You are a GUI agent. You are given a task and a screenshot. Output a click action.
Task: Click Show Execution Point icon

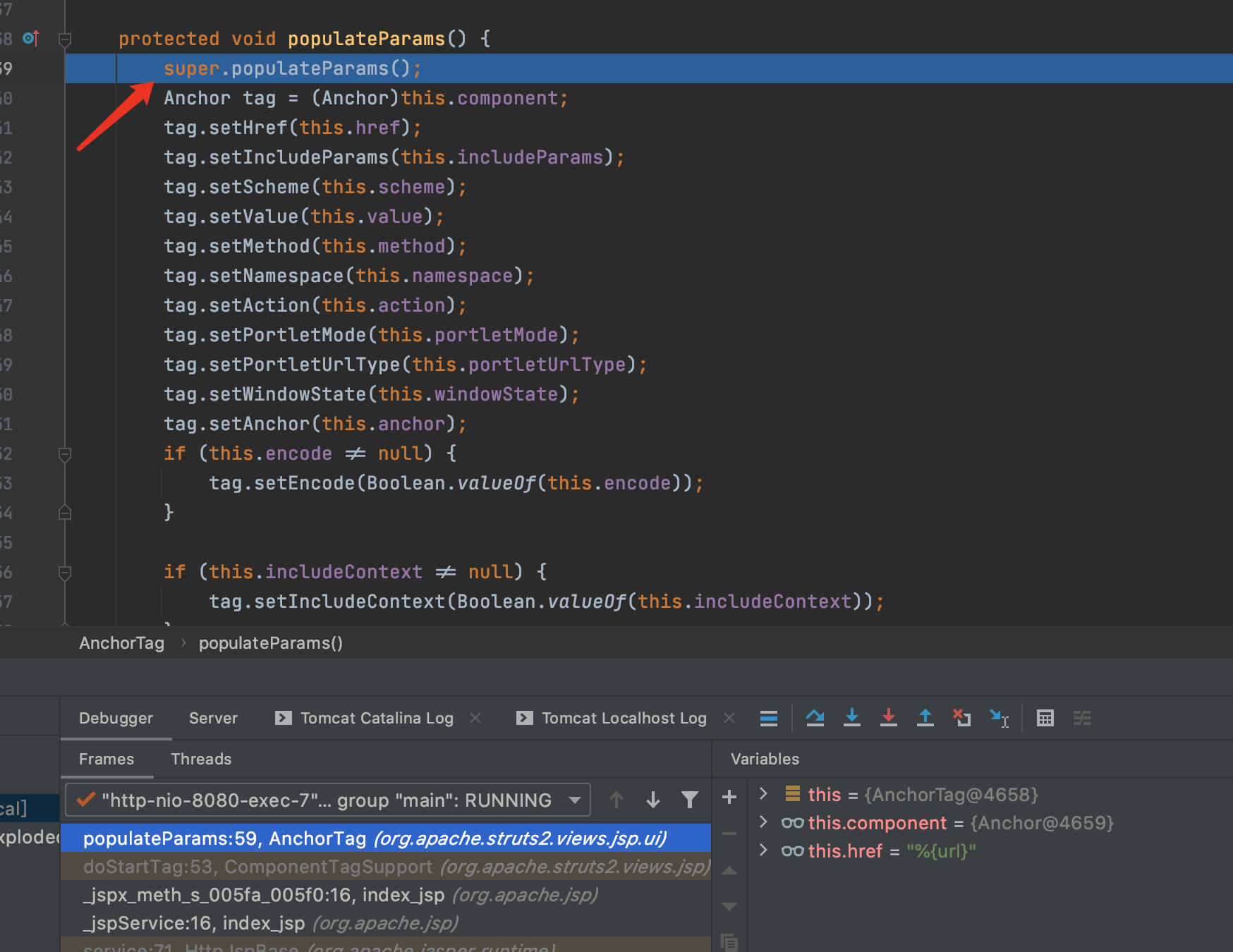point(769,718)
